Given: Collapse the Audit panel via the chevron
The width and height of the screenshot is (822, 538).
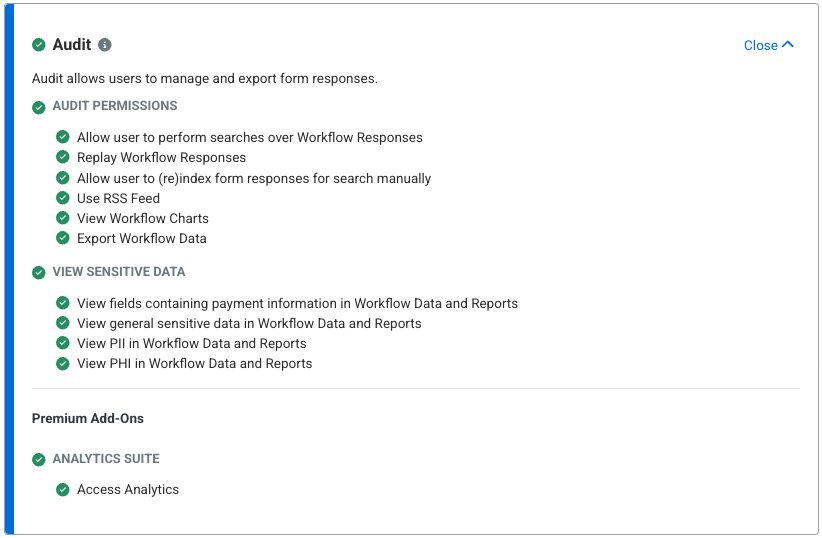Looking at the screenshot, I should 788,45.
